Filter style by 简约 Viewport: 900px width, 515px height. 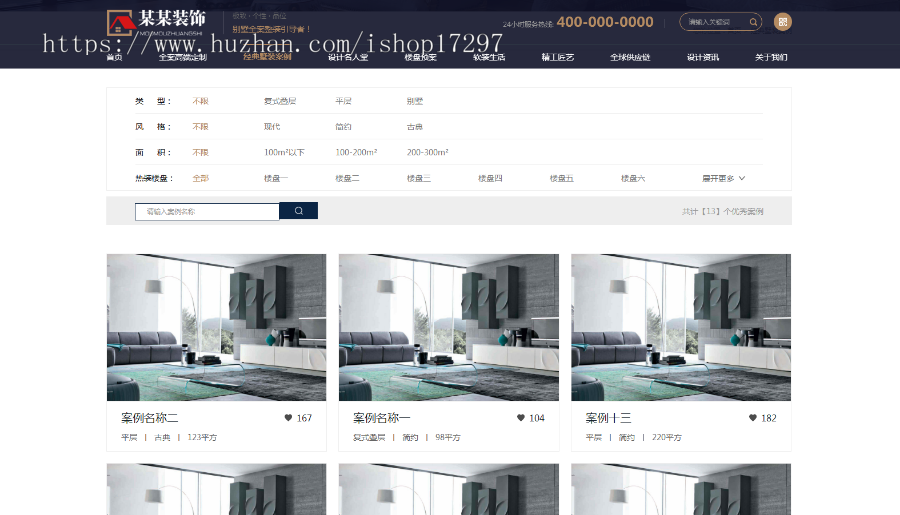tap(343, 127)
